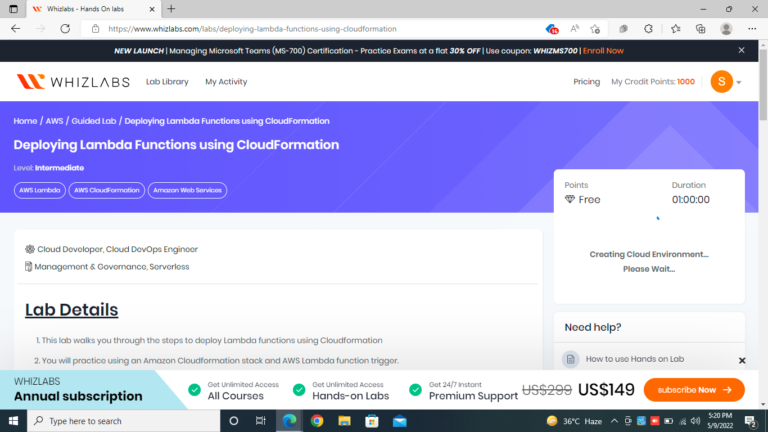Click the Hands-on Labs green checkmark
The image size is (768, 432).
(299, 390)
